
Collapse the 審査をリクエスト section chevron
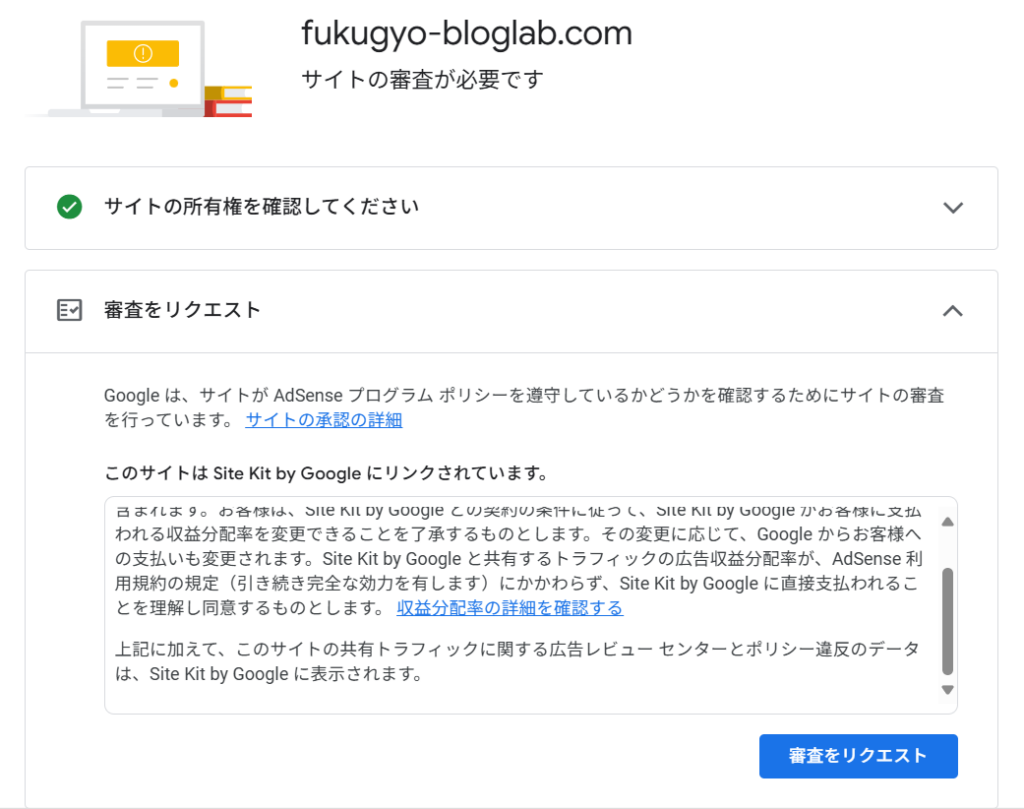point(953,311)
